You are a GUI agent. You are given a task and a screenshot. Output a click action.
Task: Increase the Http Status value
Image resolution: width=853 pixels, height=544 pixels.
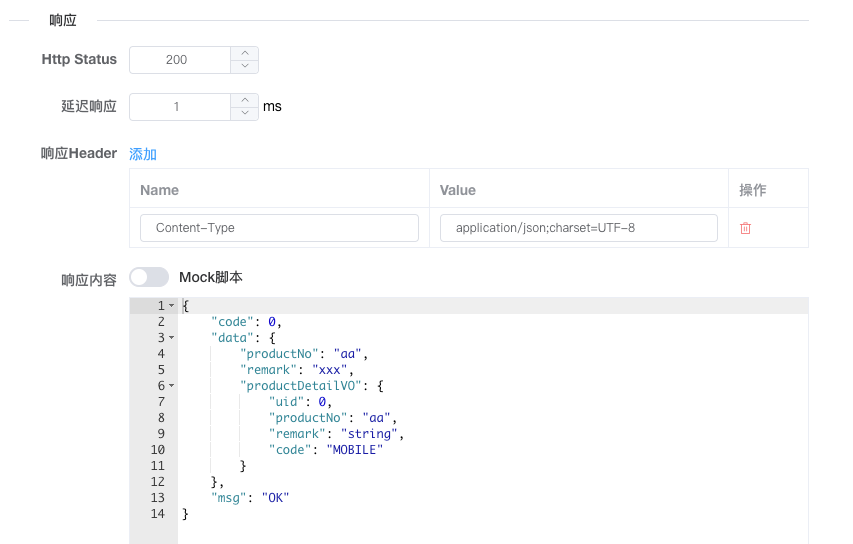coord(245,53)
